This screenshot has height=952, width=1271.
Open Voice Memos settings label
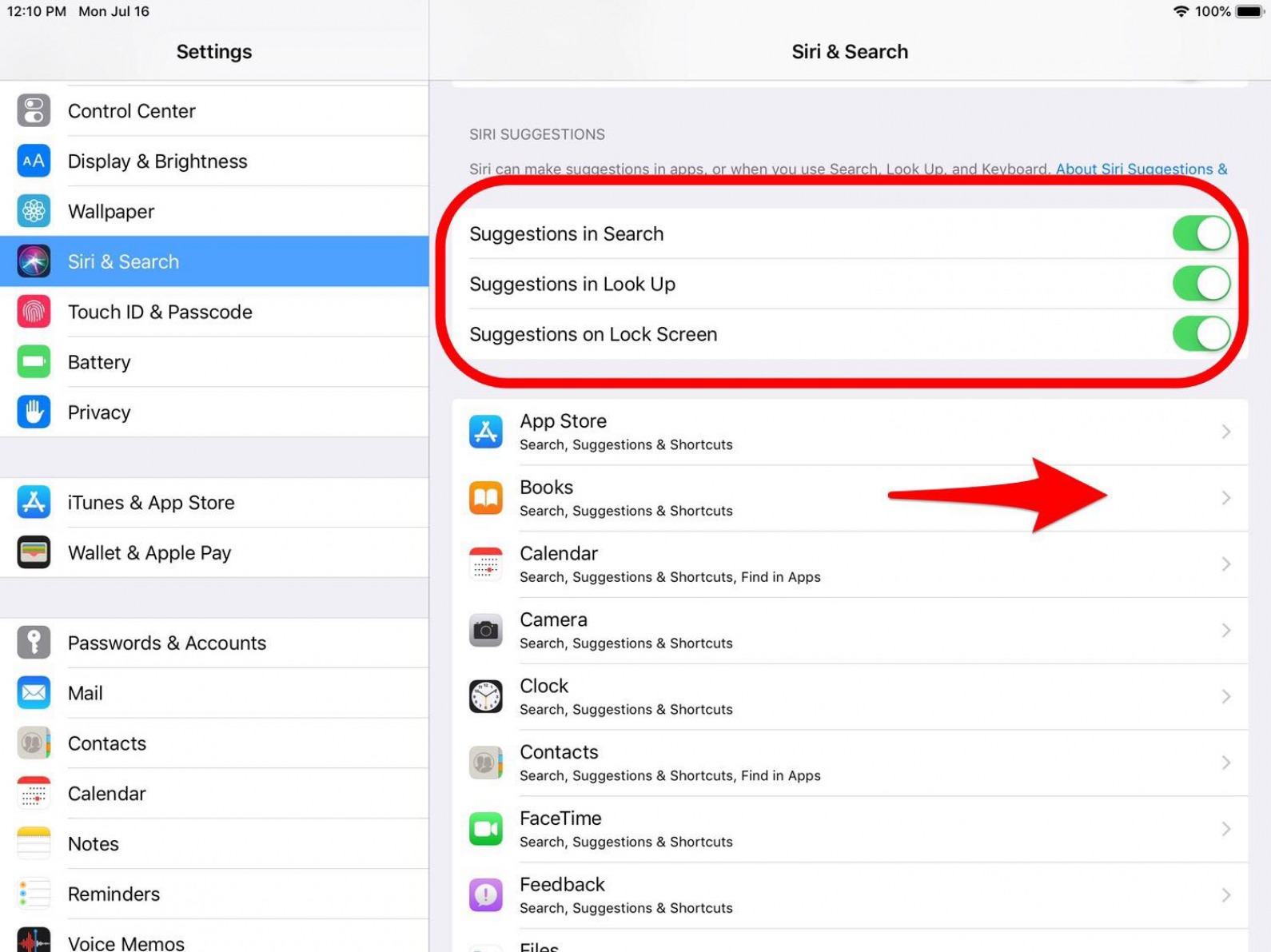(x=126, y=943)
